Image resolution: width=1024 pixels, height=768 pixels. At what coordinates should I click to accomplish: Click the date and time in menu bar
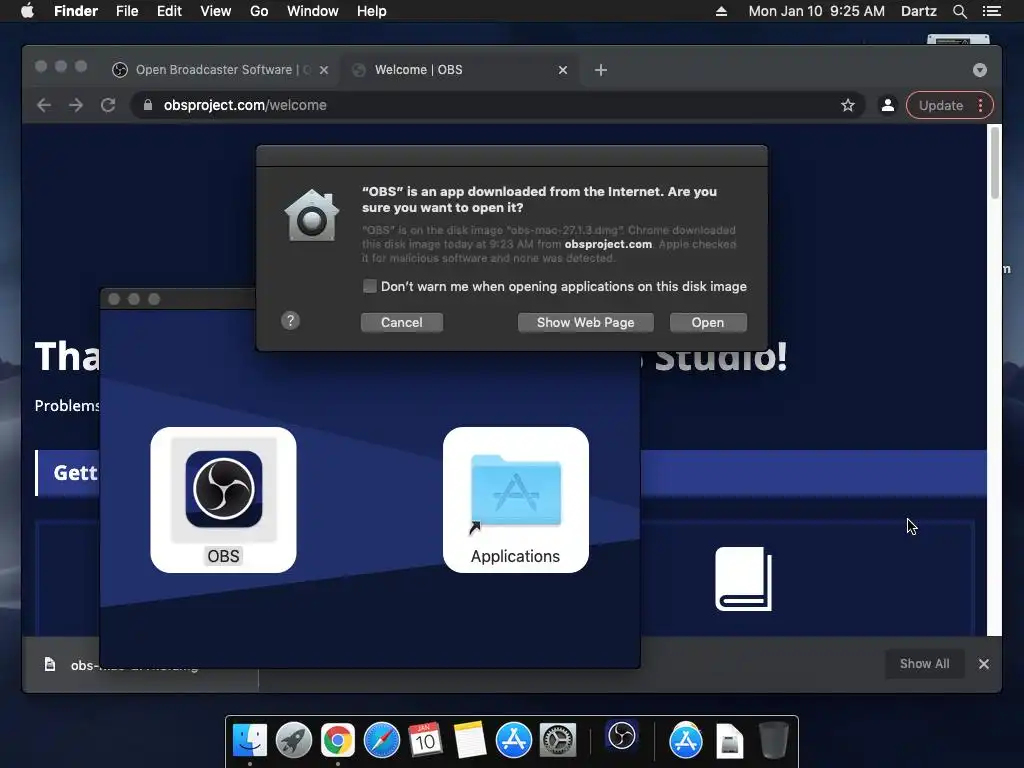pyautogui.click(x=816, y=11)
